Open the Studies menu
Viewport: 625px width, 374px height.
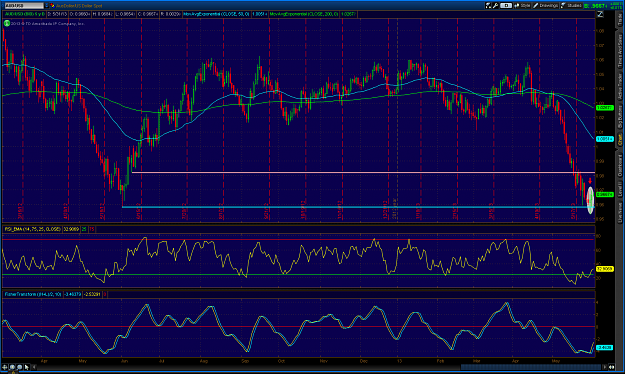(x=571, y=5)
